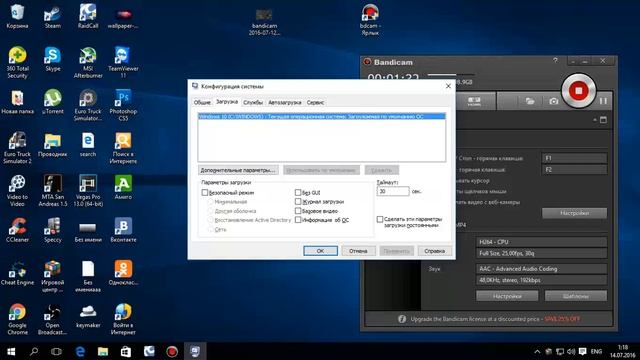Open the MTA San Andreas 1.5 icon
The image size is (640, 360).
pos(53,191)
